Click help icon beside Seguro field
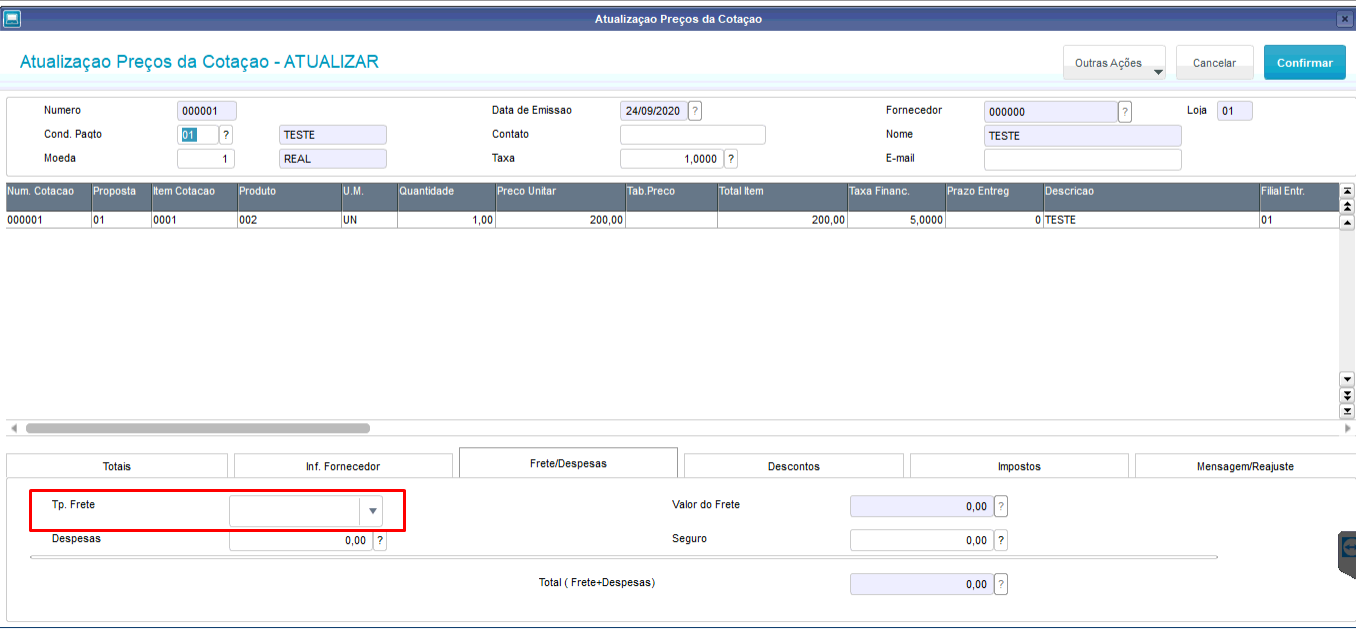 [x=1001, y=541]
